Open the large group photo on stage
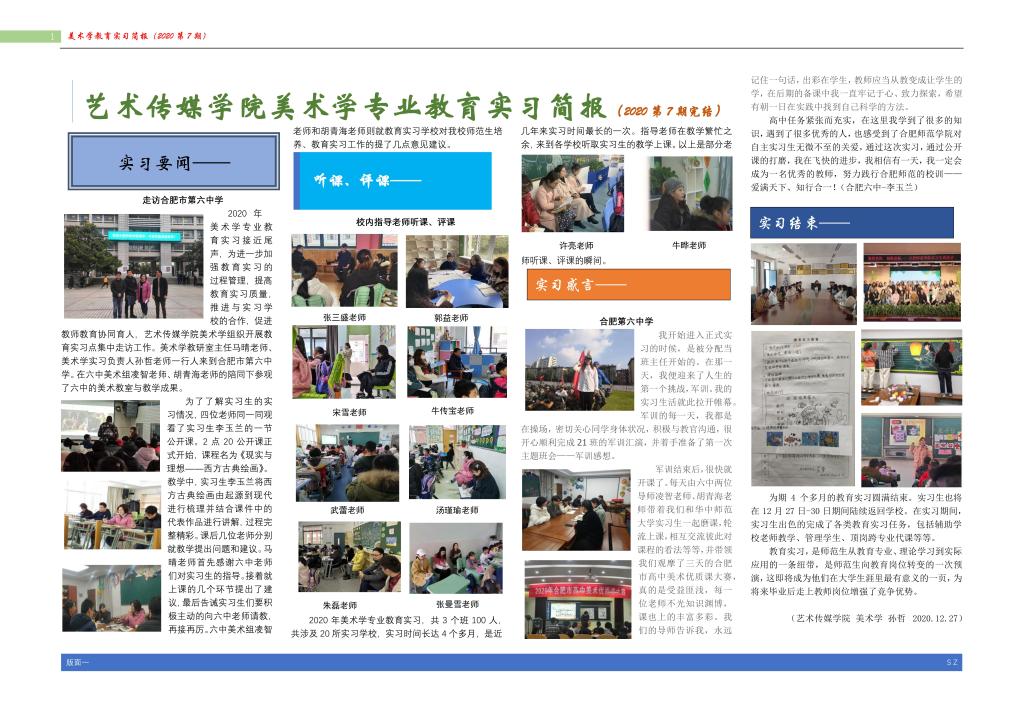The image size is (1024, 724). [x=912, y=282]
